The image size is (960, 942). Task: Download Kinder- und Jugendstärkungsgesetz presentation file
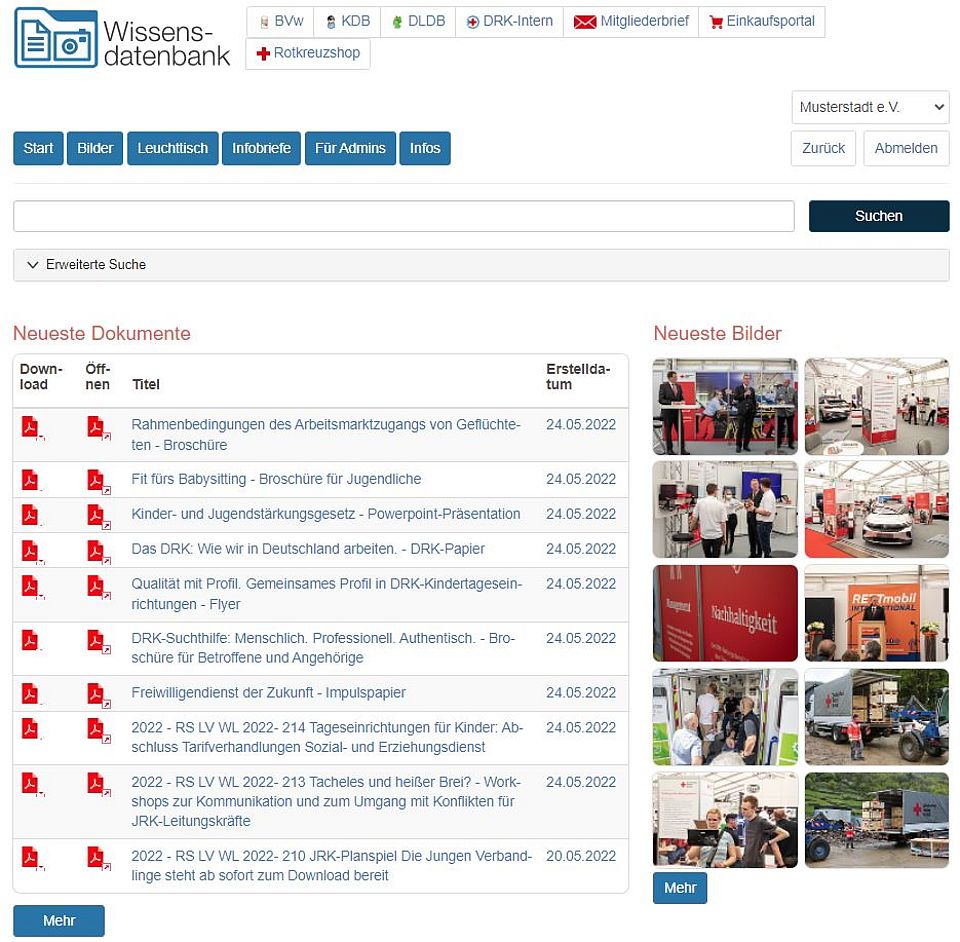(31, 515)
